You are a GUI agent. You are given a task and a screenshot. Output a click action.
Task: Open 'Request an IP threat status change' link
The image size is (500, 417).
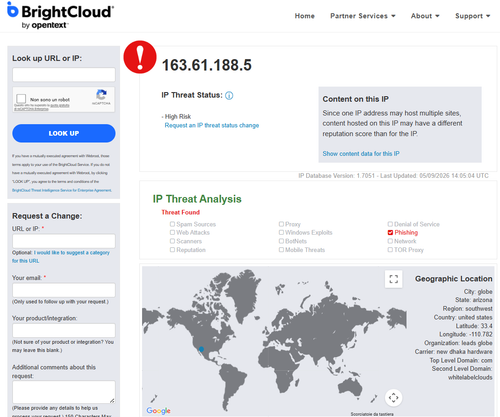[212, 125]
